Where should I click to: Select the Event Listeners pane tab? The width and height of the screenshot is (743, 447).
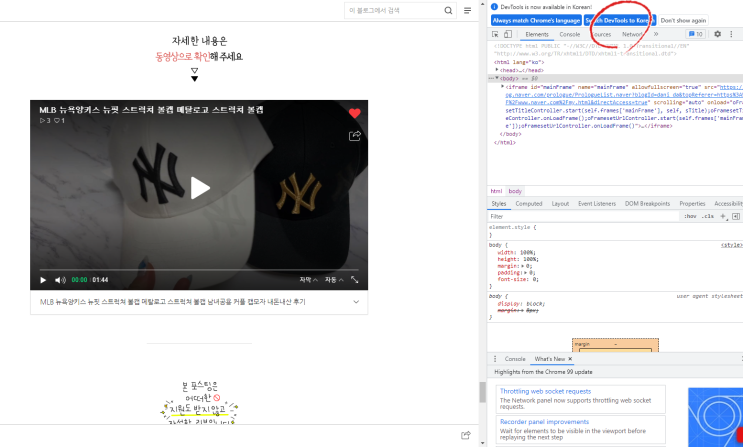597,203
